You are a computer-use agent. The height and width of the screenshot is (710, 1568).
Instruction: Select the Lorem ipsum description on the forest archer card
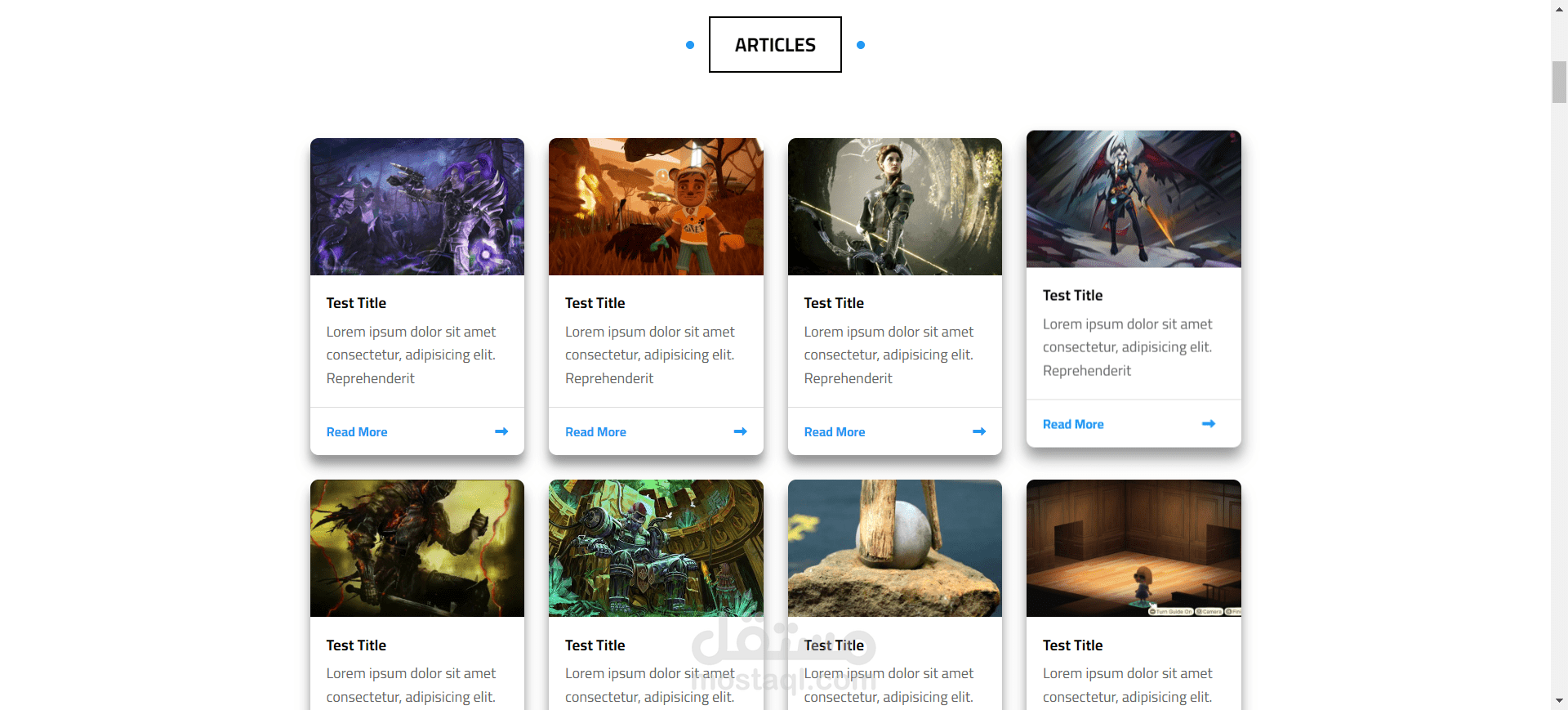point(889,355)
